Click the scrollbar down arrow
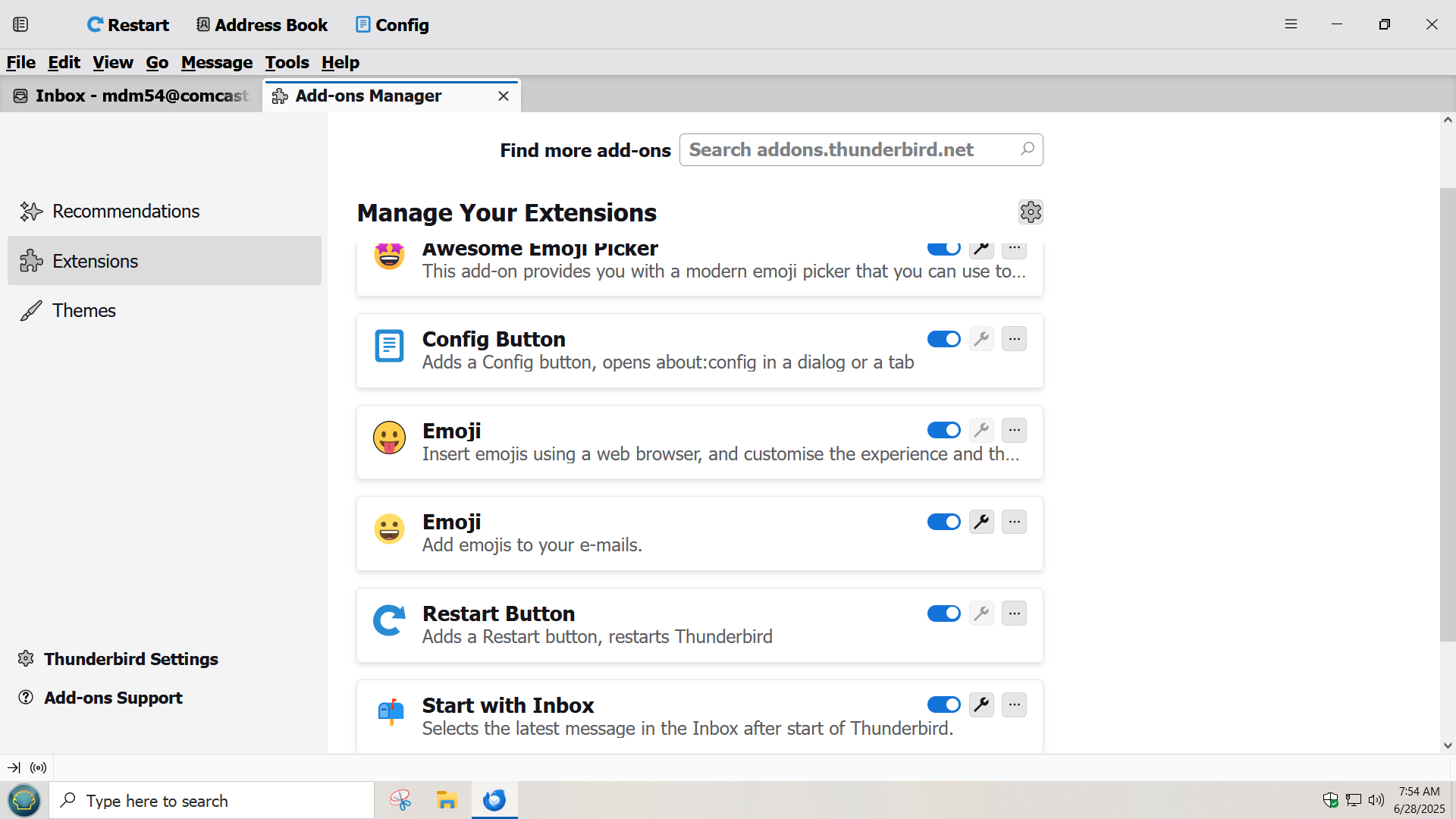 pyautogui.click(x=1448, y=745)
